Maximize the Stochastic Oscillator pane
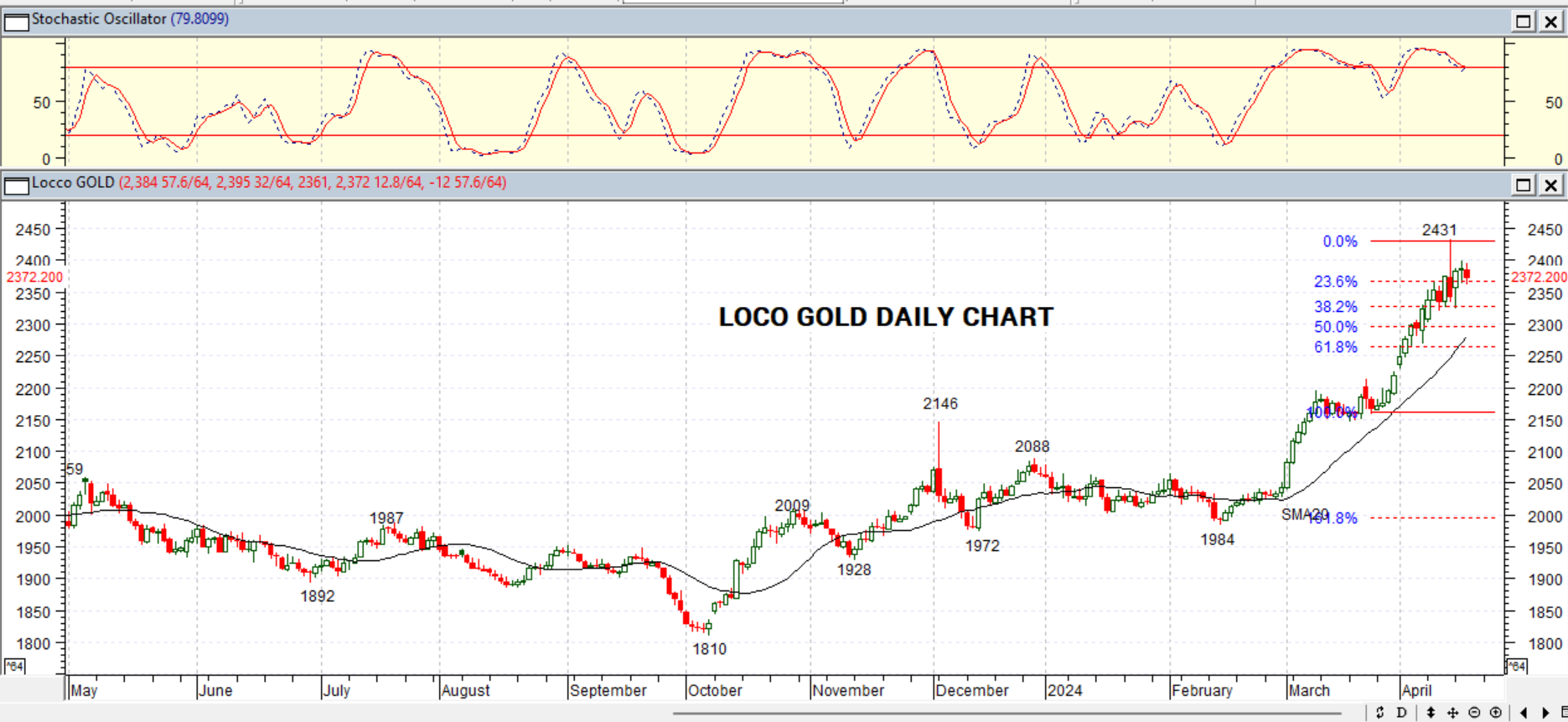Screen dimensions: 1568x722 click(x=1524, y=21)
